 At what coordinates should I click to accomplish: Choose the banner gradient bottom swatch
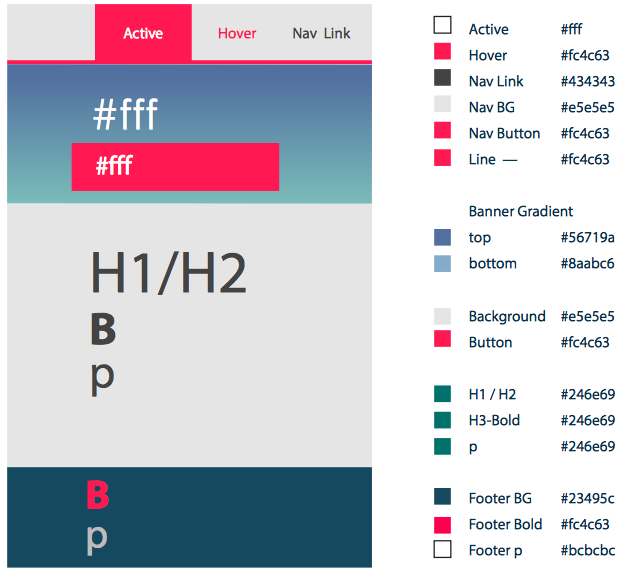click(442, 263)
